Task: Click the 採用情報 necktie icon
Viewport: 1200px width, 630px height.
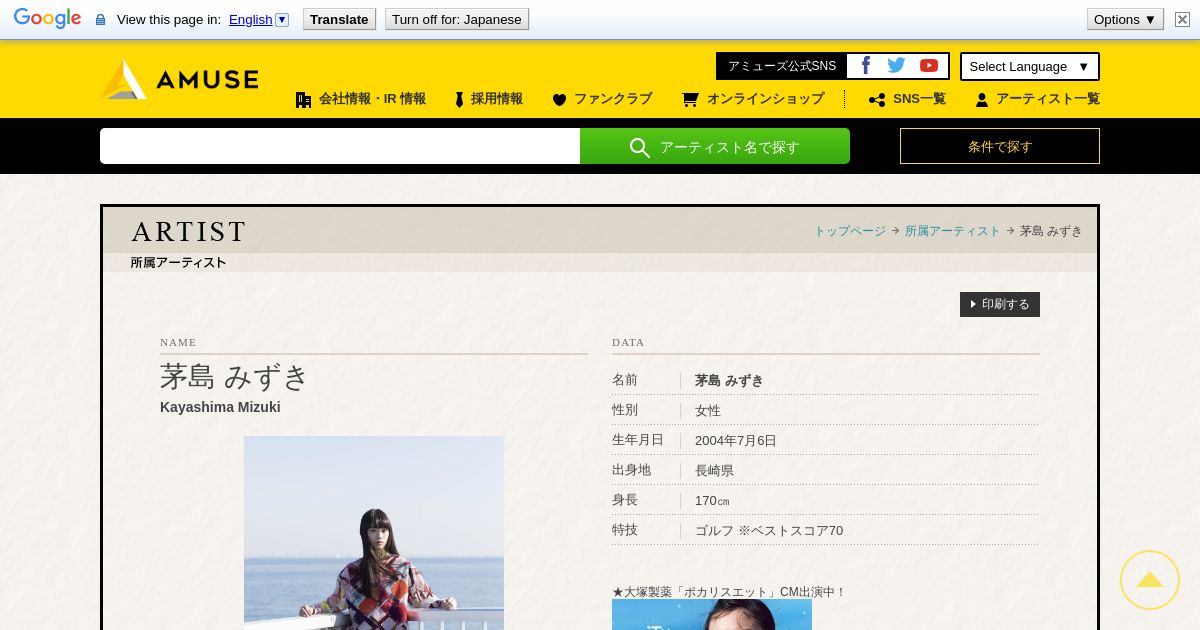Action: pos(459,100)
